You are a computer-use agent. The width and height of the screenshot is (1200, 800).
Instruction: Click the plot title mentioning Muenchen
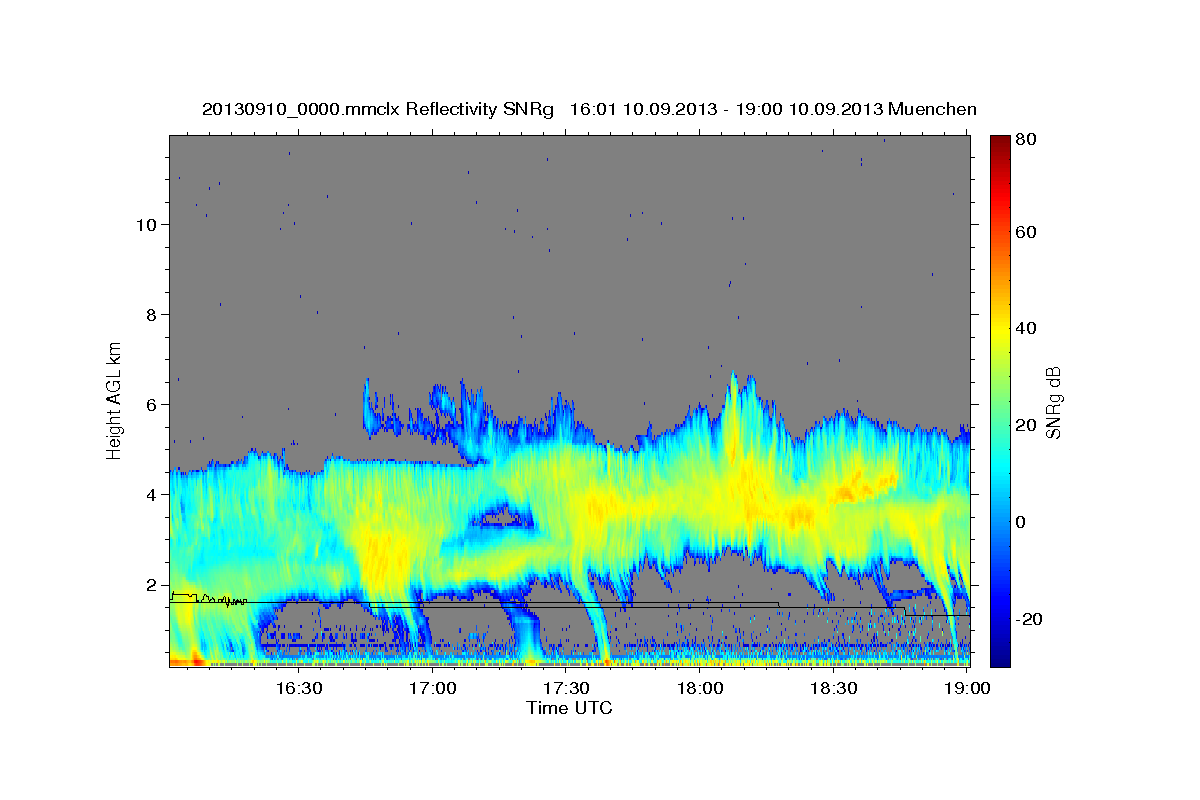589,109
